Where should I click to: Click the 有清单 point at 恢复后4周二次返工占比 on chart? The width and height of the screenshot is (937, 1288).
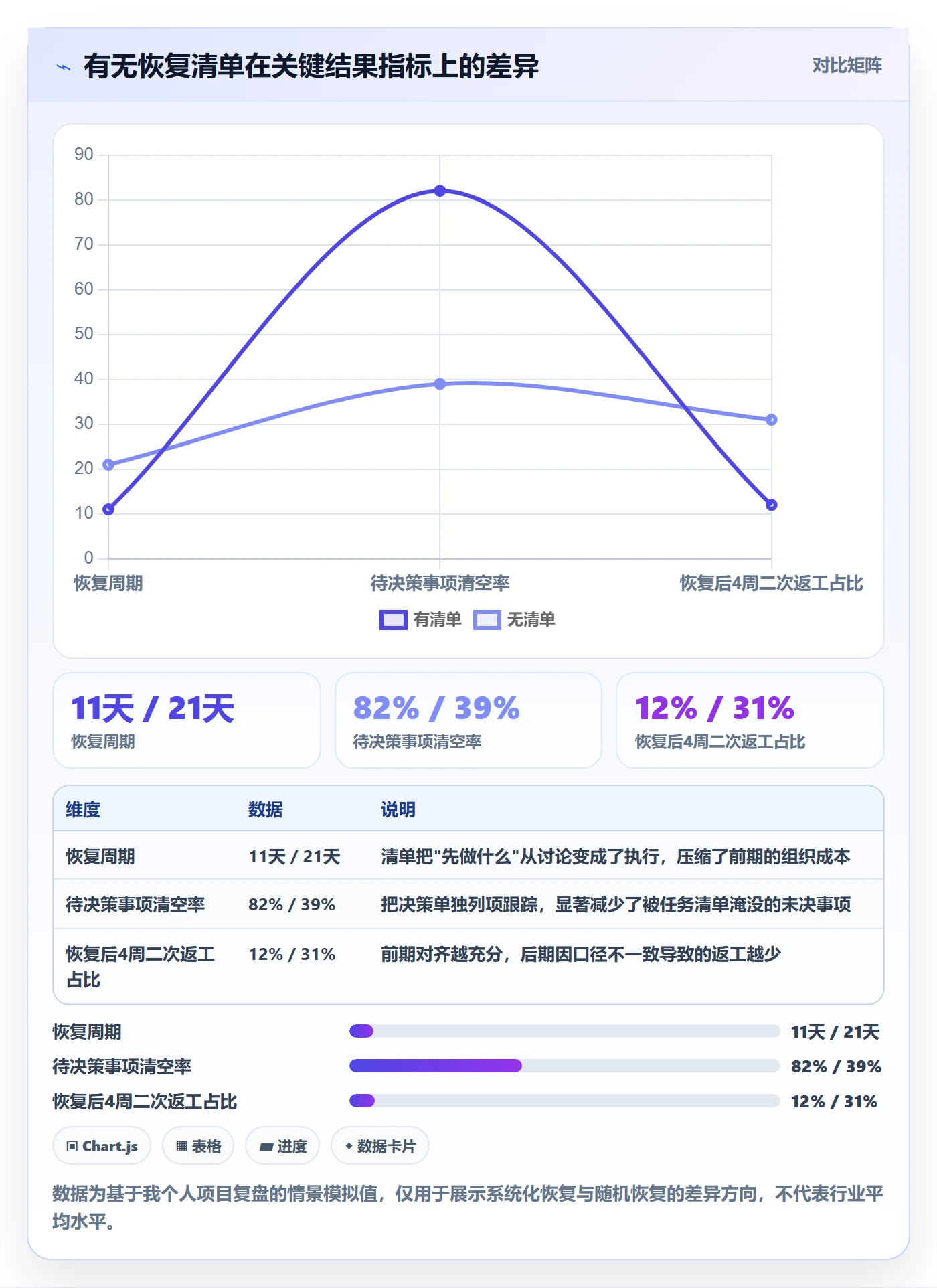click(x=771, y=505)
